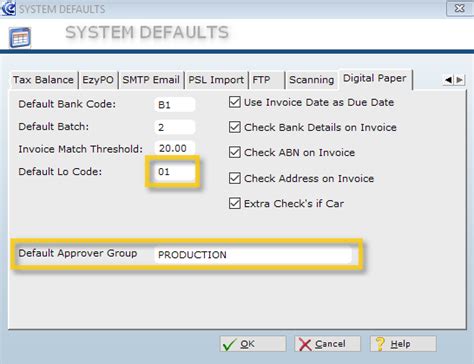Edit the Default Approver Group field
The height and width of the screenshot is (364, 474).
253,255
